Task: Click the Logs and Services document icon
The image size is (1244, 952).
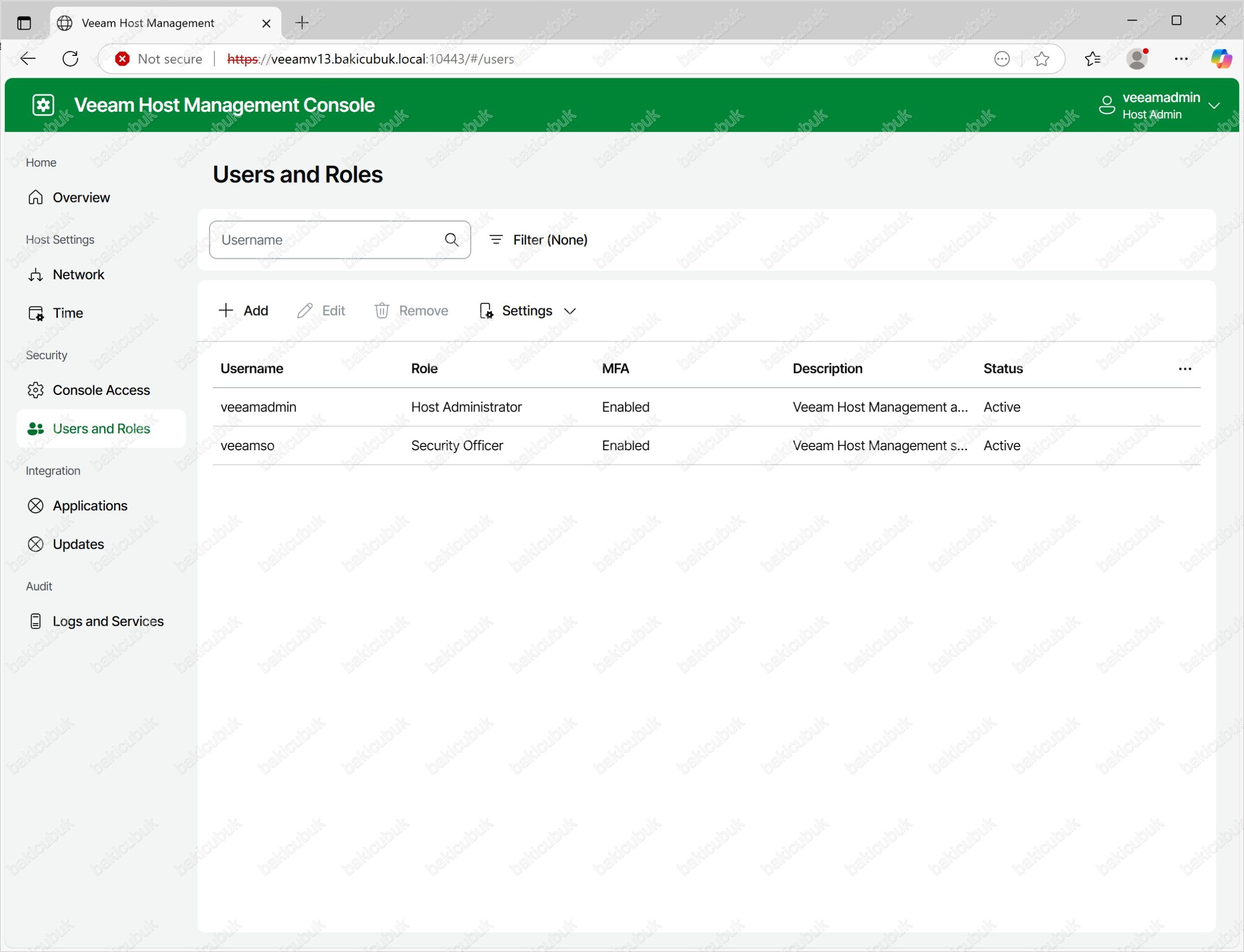Action: (36, 621)
